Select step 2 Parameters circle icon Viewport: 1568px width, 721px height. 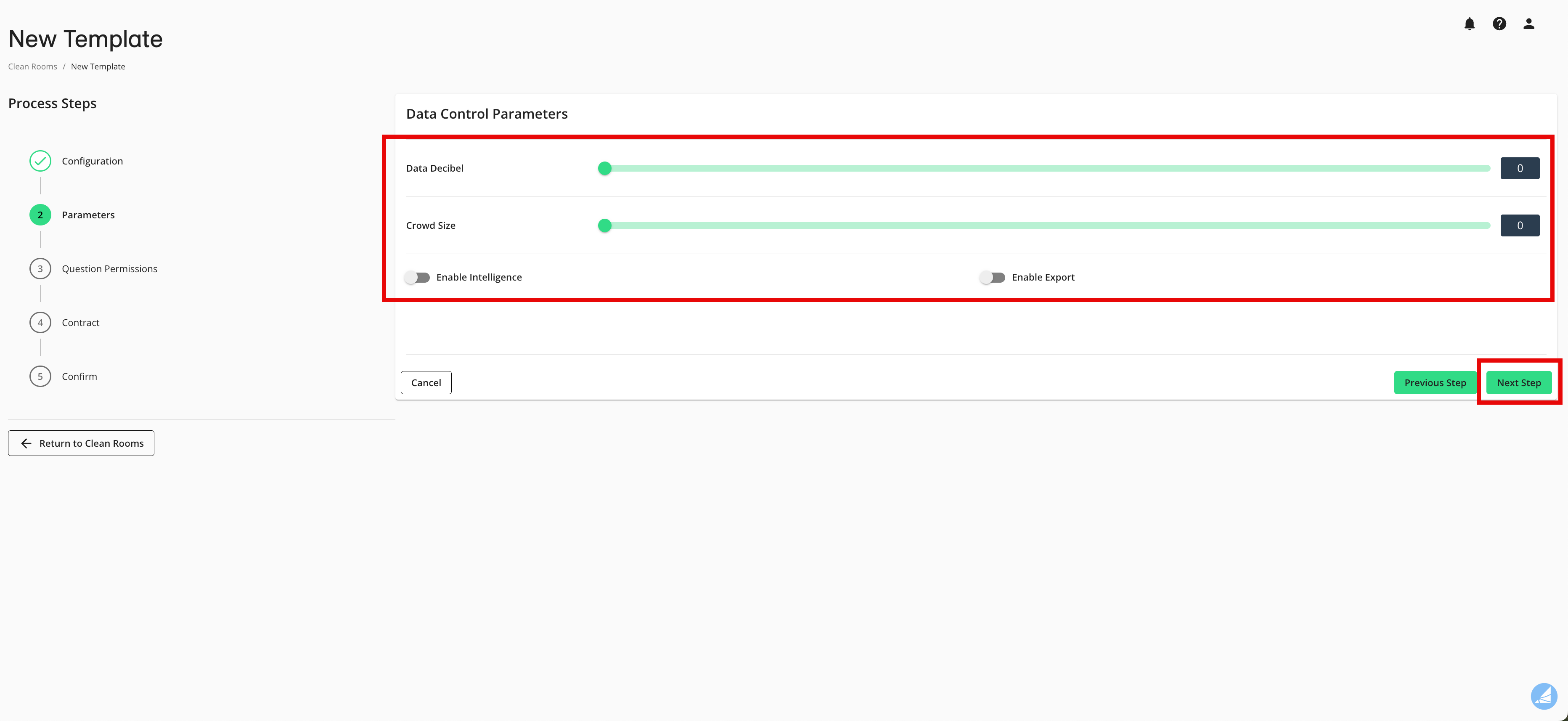tap(40, 215)
